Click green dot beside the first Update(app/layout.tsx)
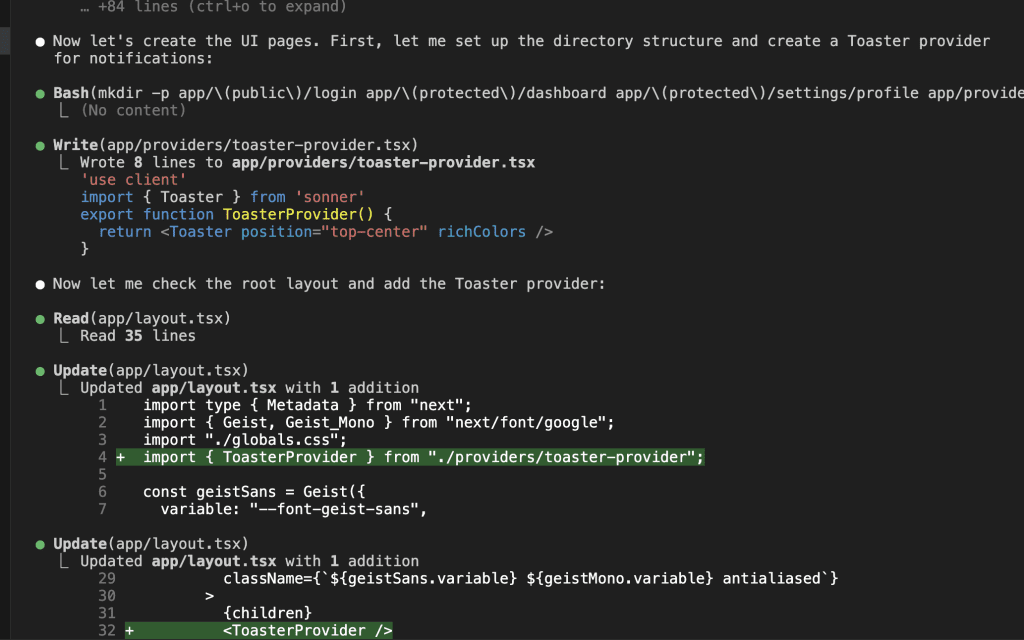 tap(40, 371)
